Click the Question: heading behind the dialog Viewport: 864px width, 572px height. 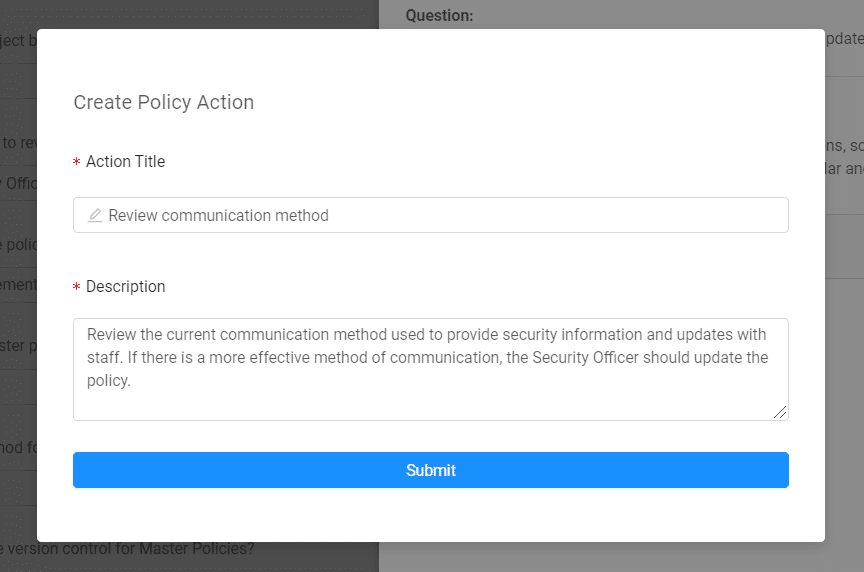439,15
